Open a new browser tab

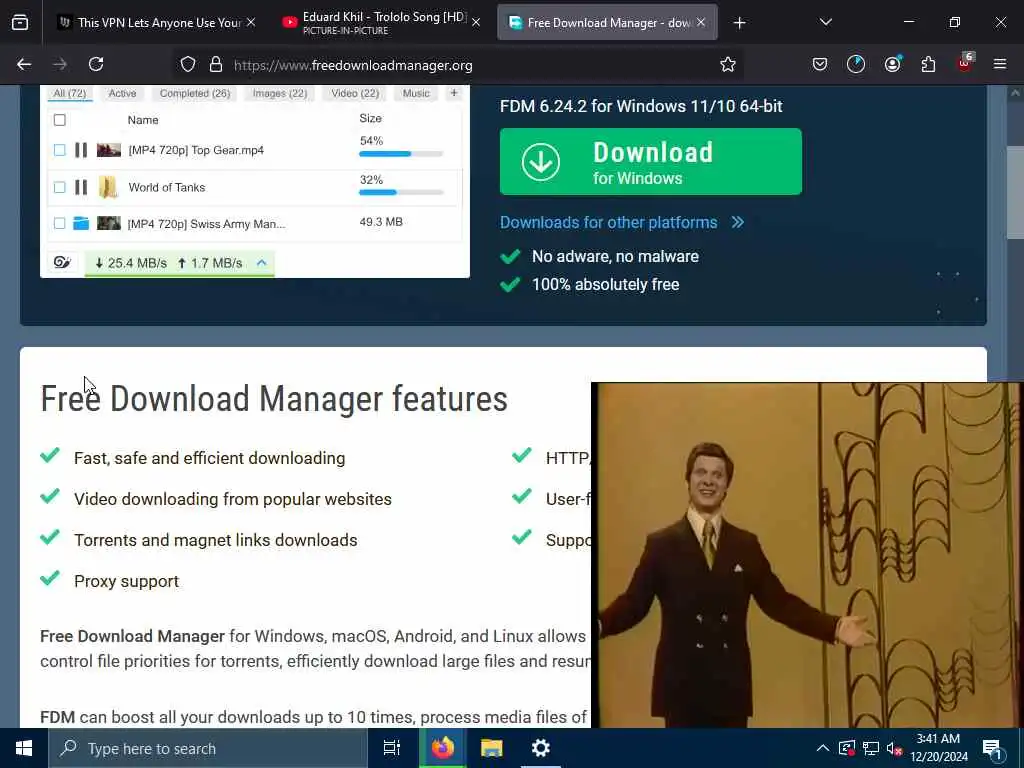click(x=739, y=23)
